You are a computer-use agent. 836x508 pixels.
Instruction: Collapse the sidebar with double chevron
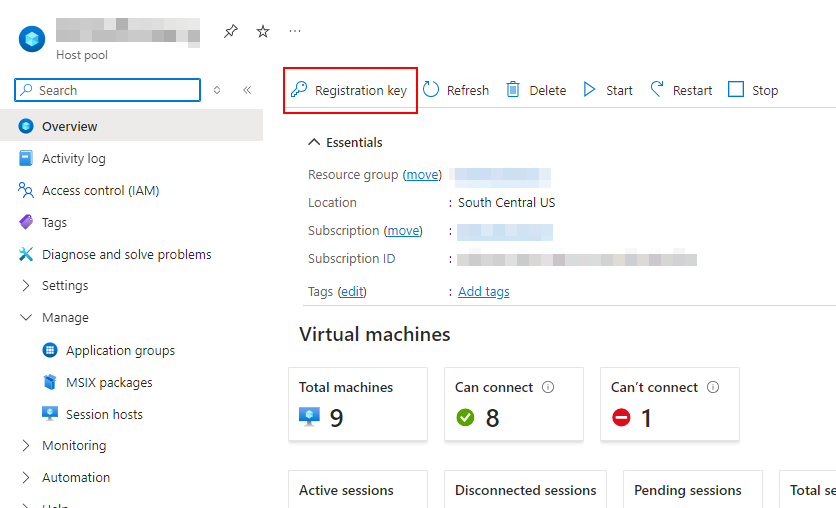tap(247, 90)
